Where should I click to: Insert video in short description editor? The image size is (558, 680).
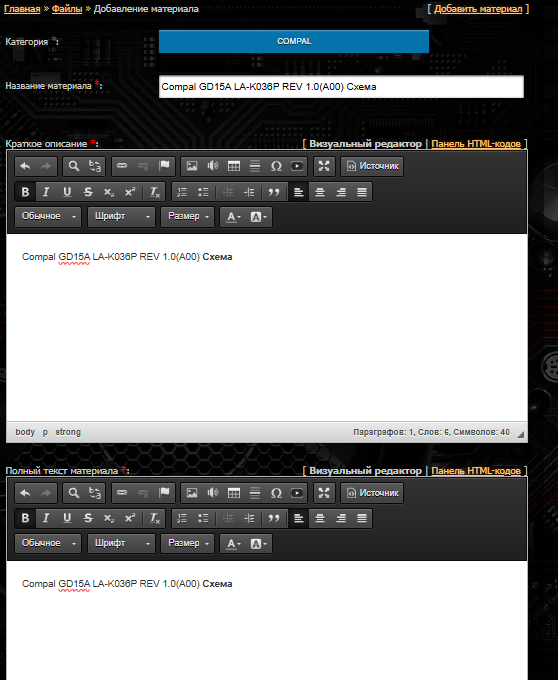297,166
